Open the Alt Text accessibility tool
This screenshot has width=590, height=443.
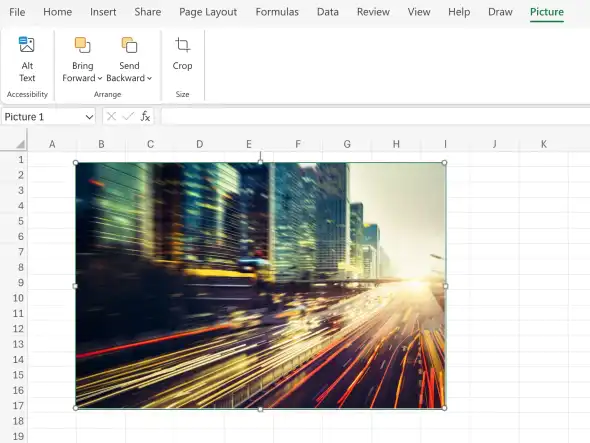pyautogui.click(x=27, y=59)
